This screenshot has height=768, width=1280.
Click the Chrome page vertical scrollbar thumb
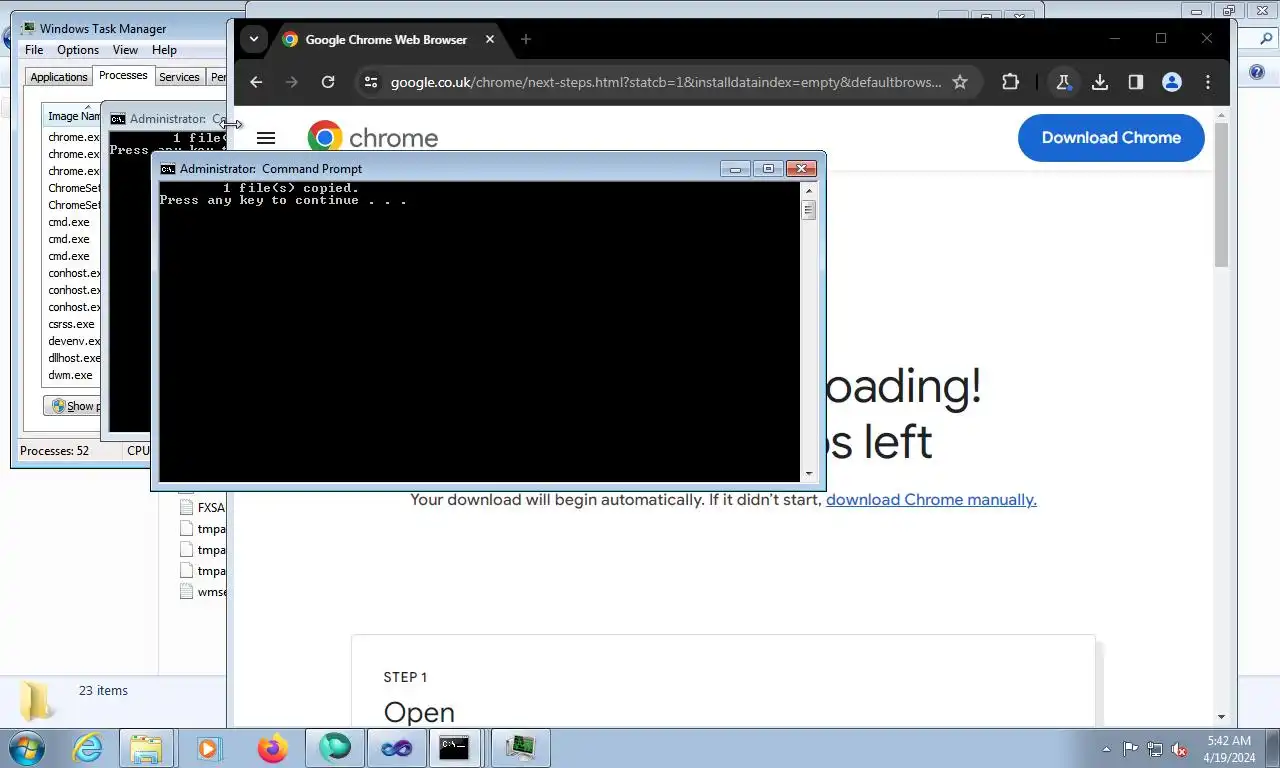coord(1221,195)
